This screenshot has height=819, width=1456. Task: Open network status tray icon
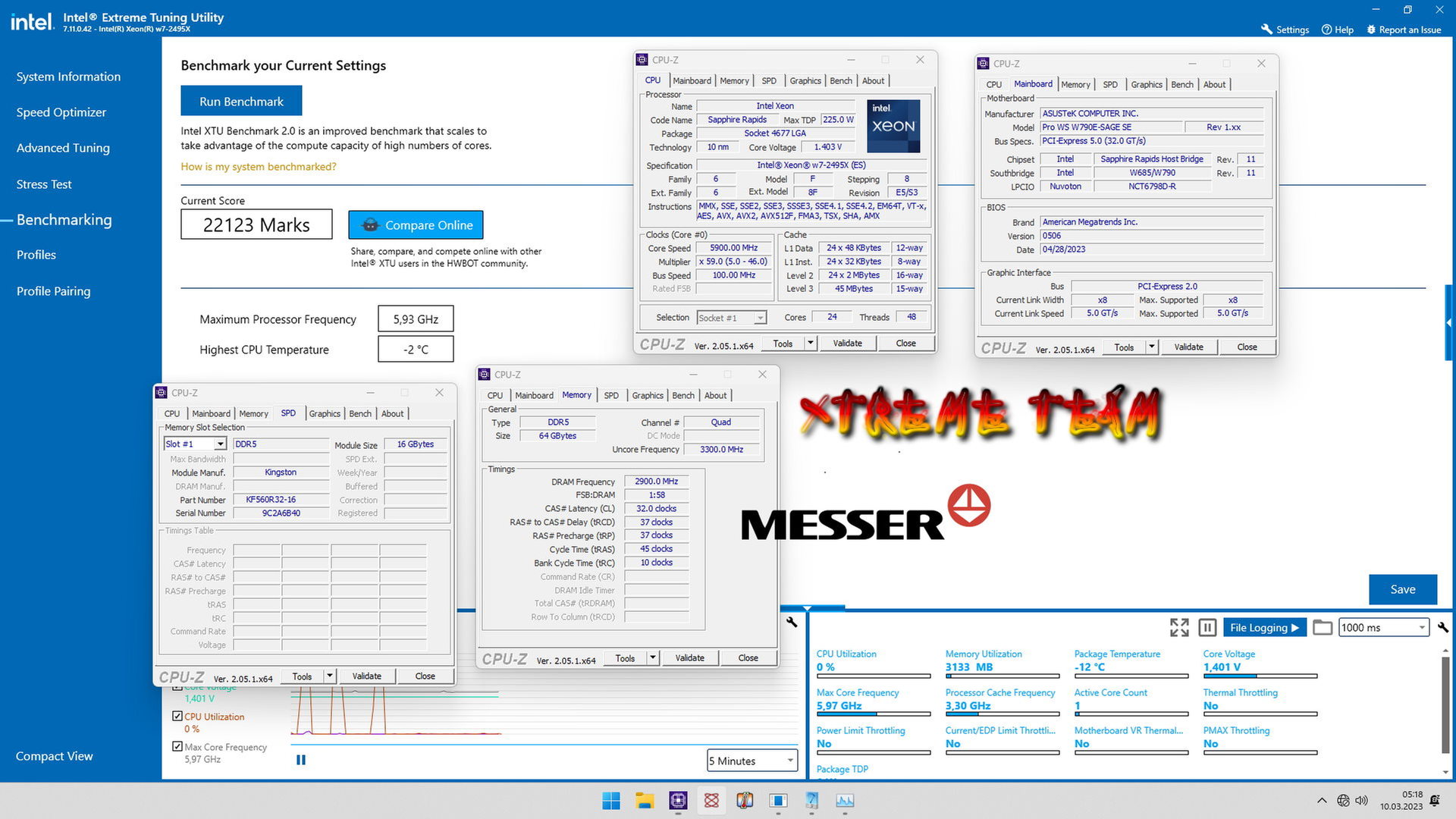tap(1343, 800)
